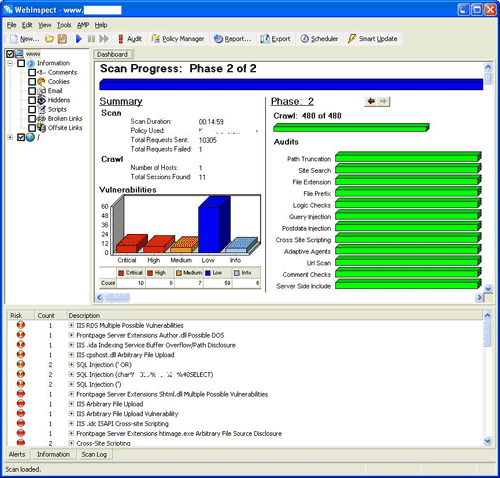Switch to the Information tab

point(53,454)
